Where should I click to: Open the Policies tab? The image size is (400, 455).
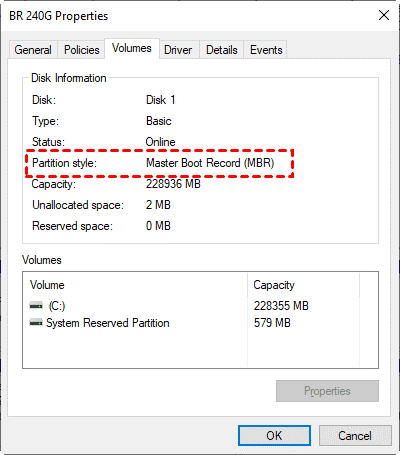(82, 50)
